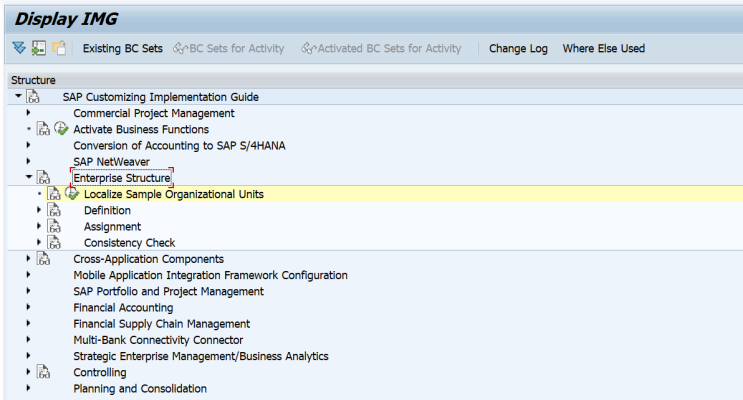Run the Activate Business Functions execute icon

coord(61,128)
